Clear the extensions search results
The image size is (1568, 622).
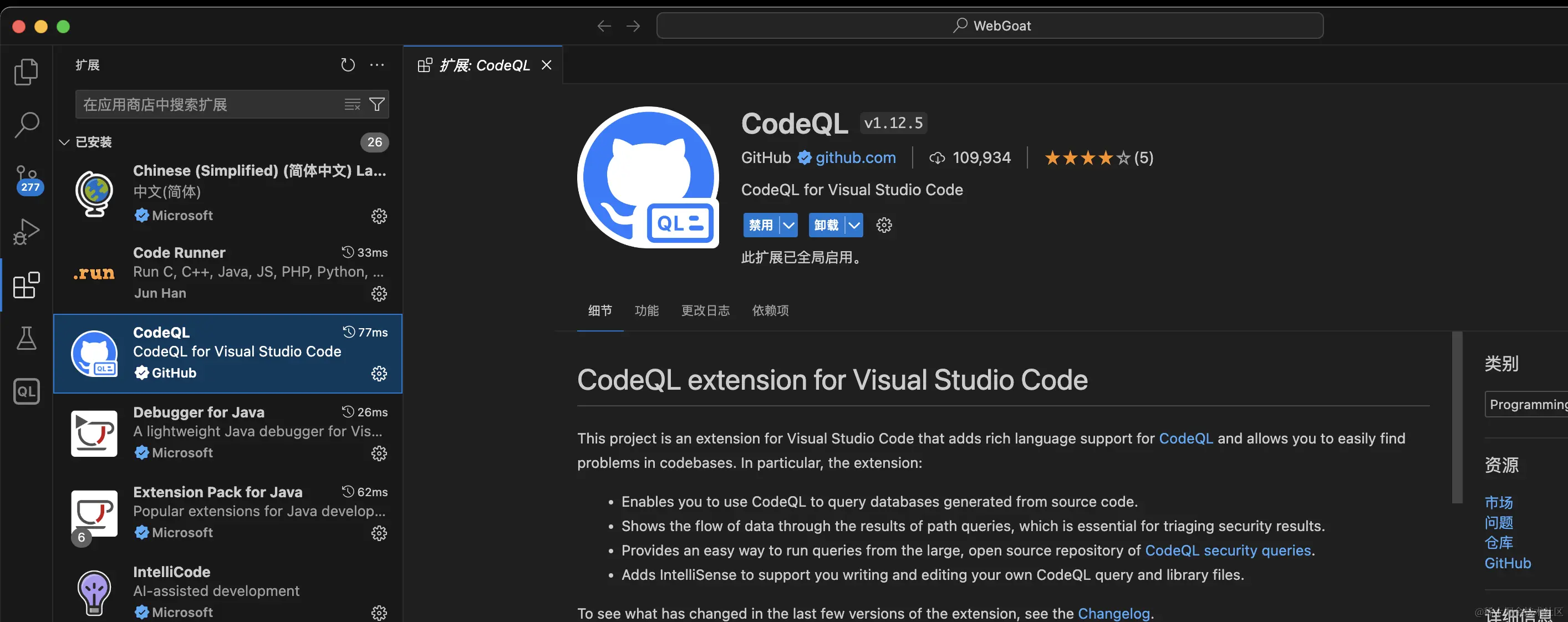353,105
